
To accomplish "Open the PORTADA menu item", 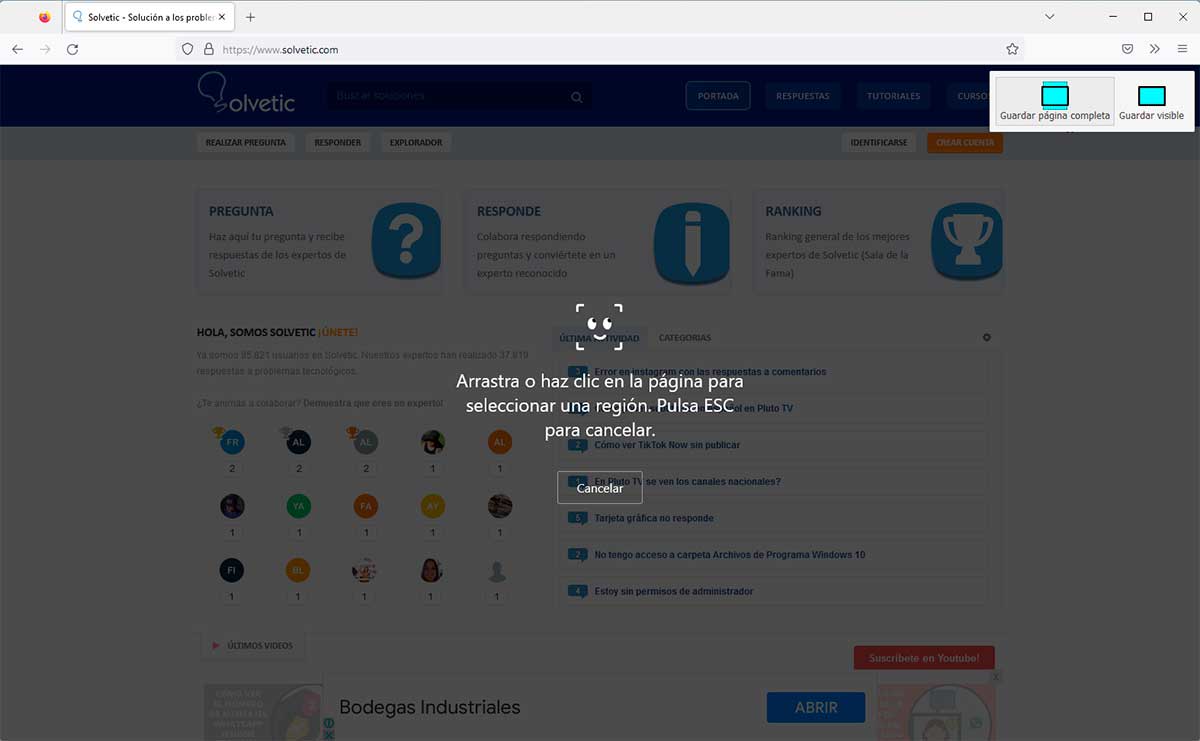I will [718, 96].
